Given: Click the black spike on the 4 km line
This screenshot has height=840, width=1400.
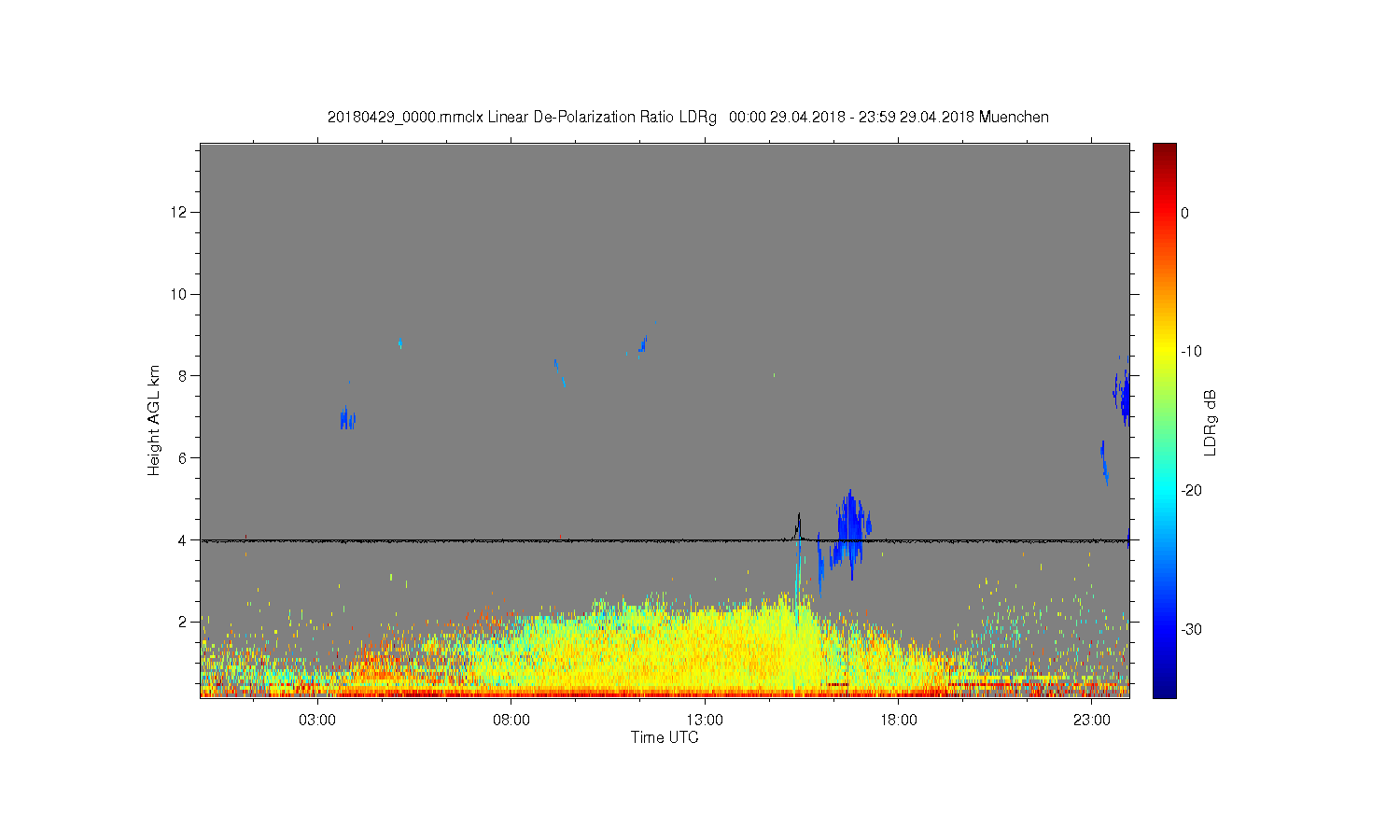Looking at the screenshot, I should tap(798, 525).
